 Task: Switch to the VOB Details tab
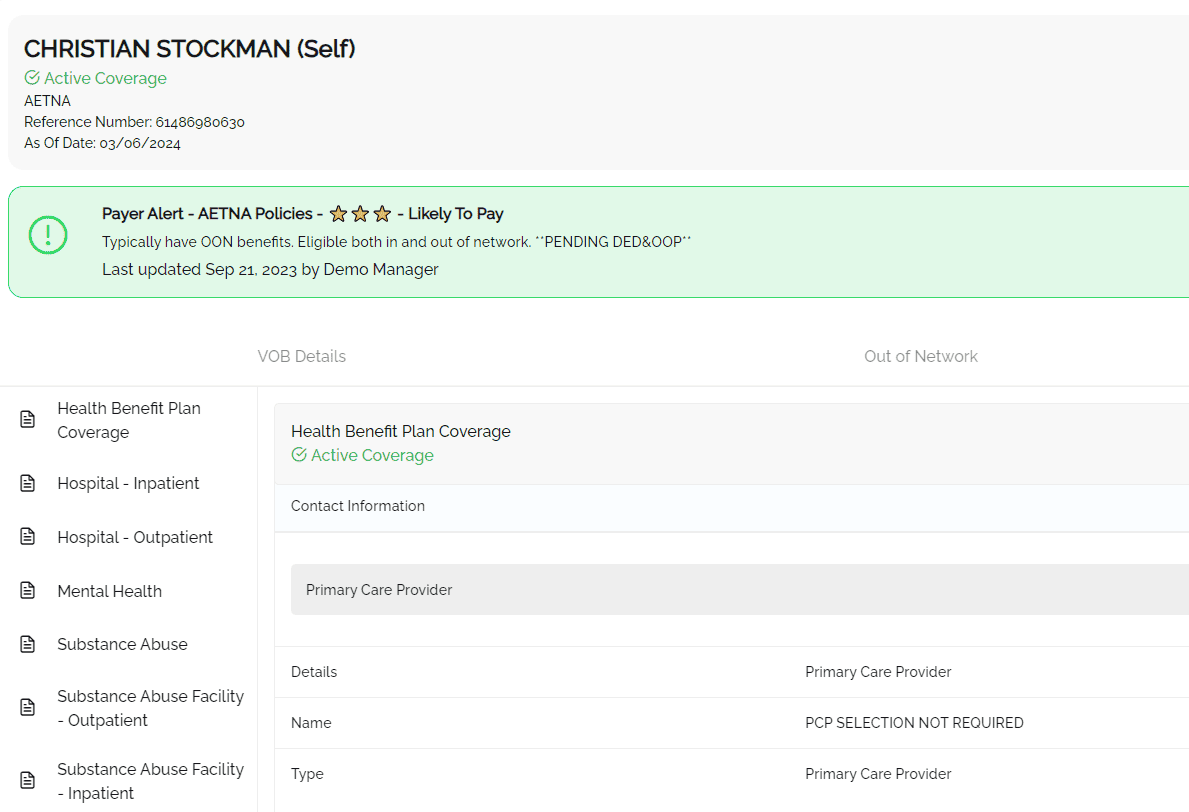(301, 356)
